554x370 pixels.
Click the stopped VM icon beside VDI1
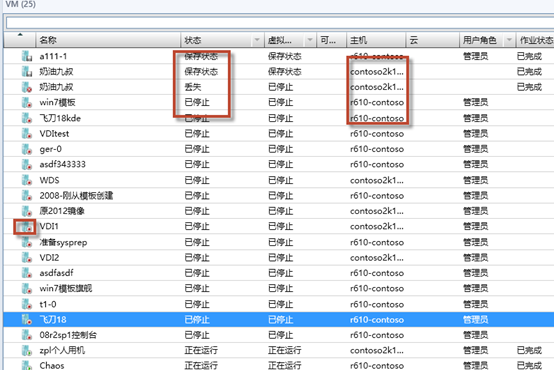(27, 227)
